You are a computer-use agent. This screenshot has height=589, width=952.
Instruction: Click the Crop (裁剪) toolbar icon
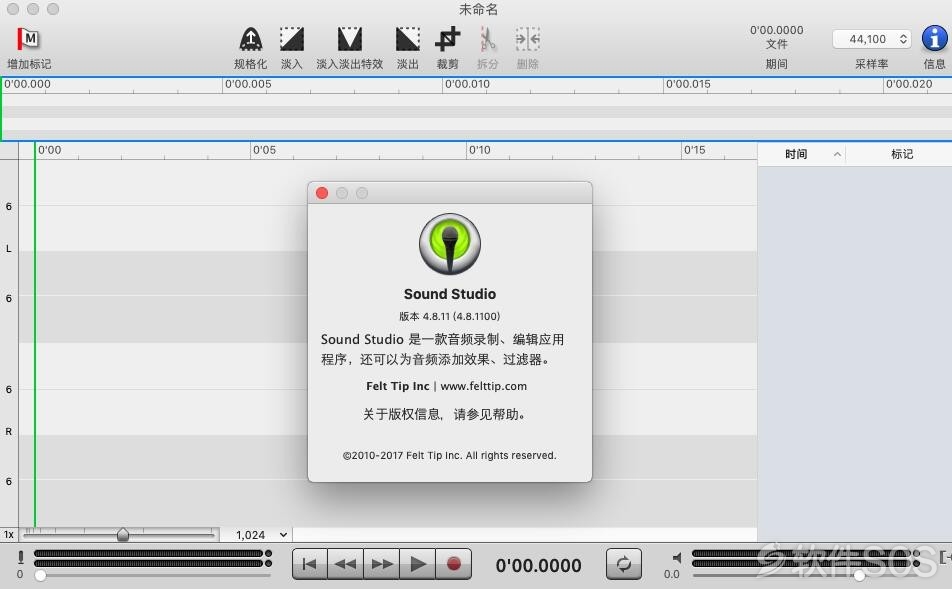click(447, 39)
